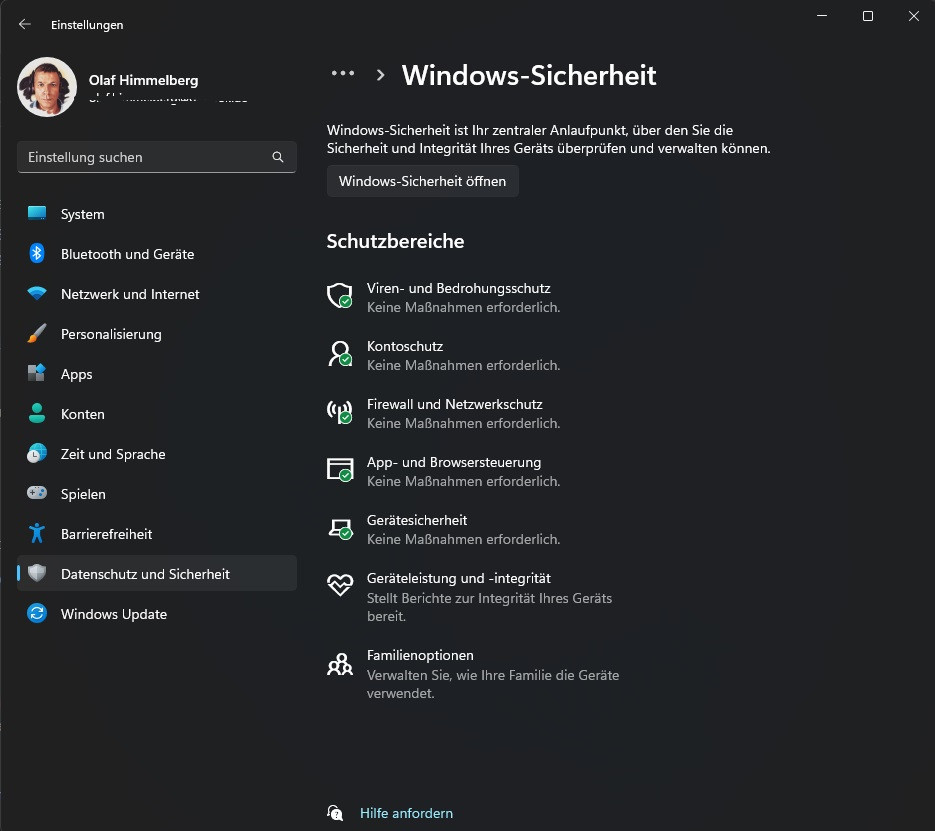Maximize the Einstellungen window

coord(868,16)
